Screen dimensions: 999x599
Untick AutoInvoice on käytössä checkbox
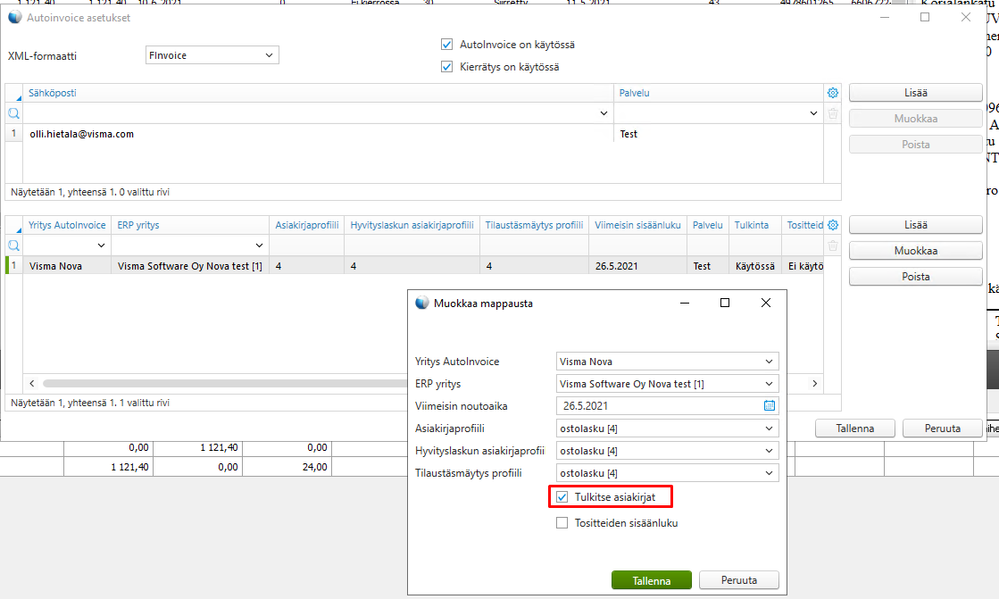(x=447, y=45)
